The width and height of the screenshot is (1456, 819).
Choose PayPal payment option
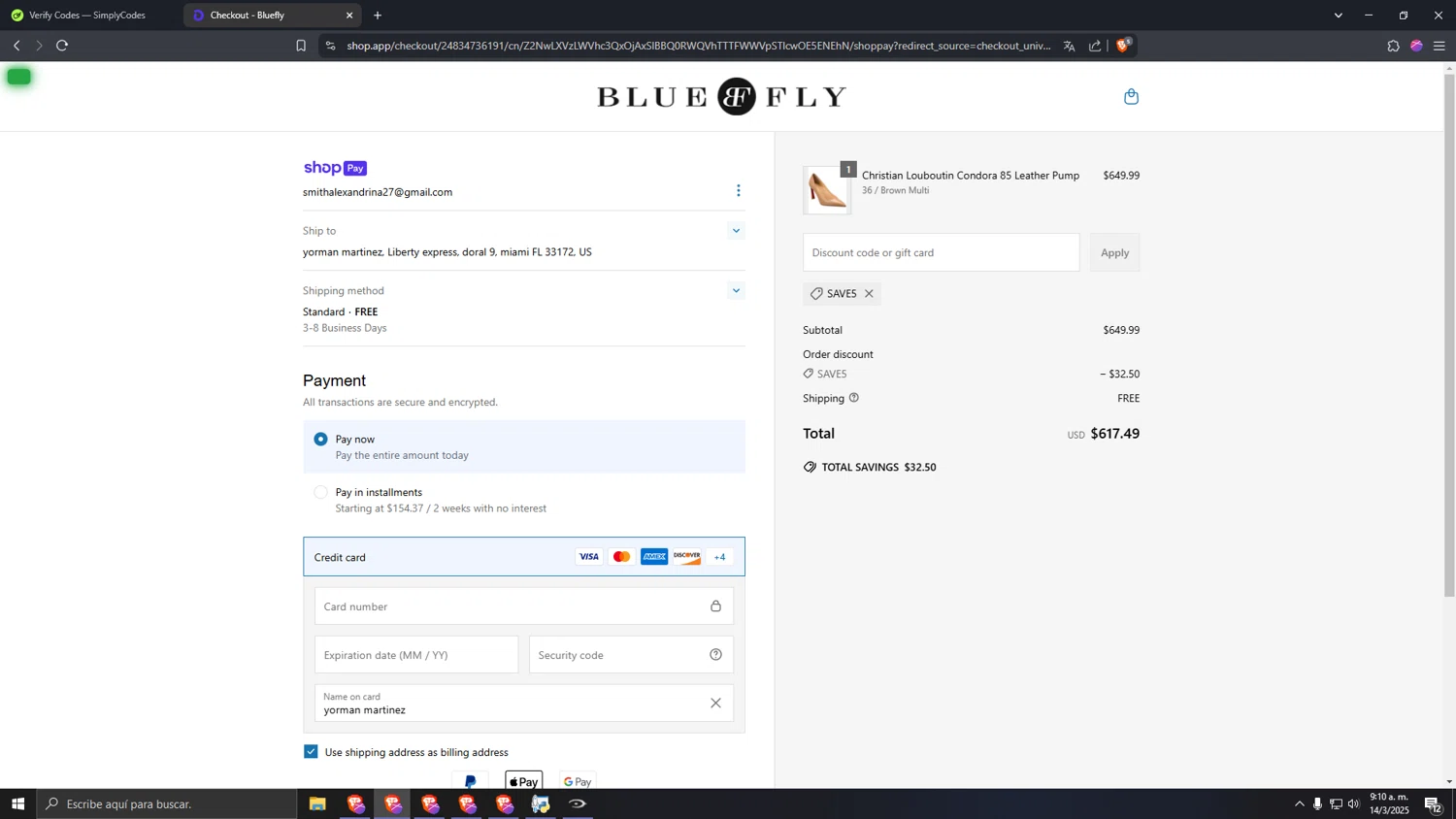coord(471,781)
